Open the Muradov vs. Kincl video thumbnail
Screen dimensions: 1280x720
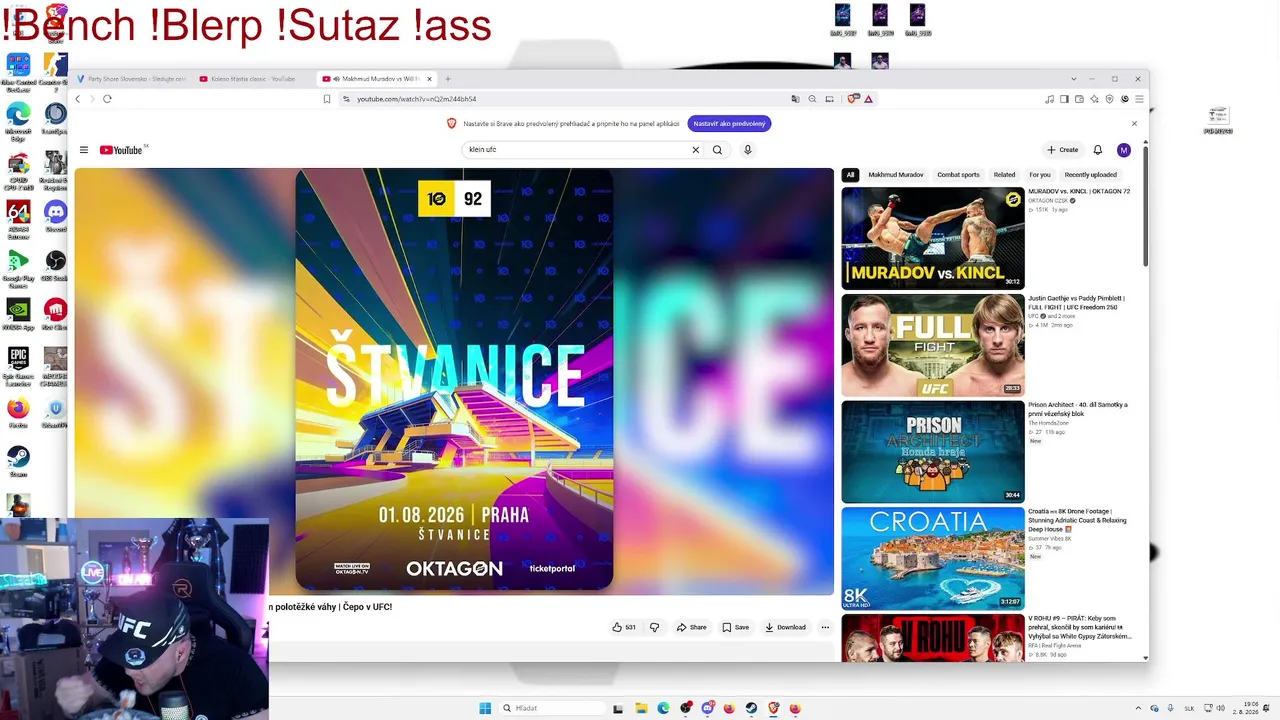point(933,239)
